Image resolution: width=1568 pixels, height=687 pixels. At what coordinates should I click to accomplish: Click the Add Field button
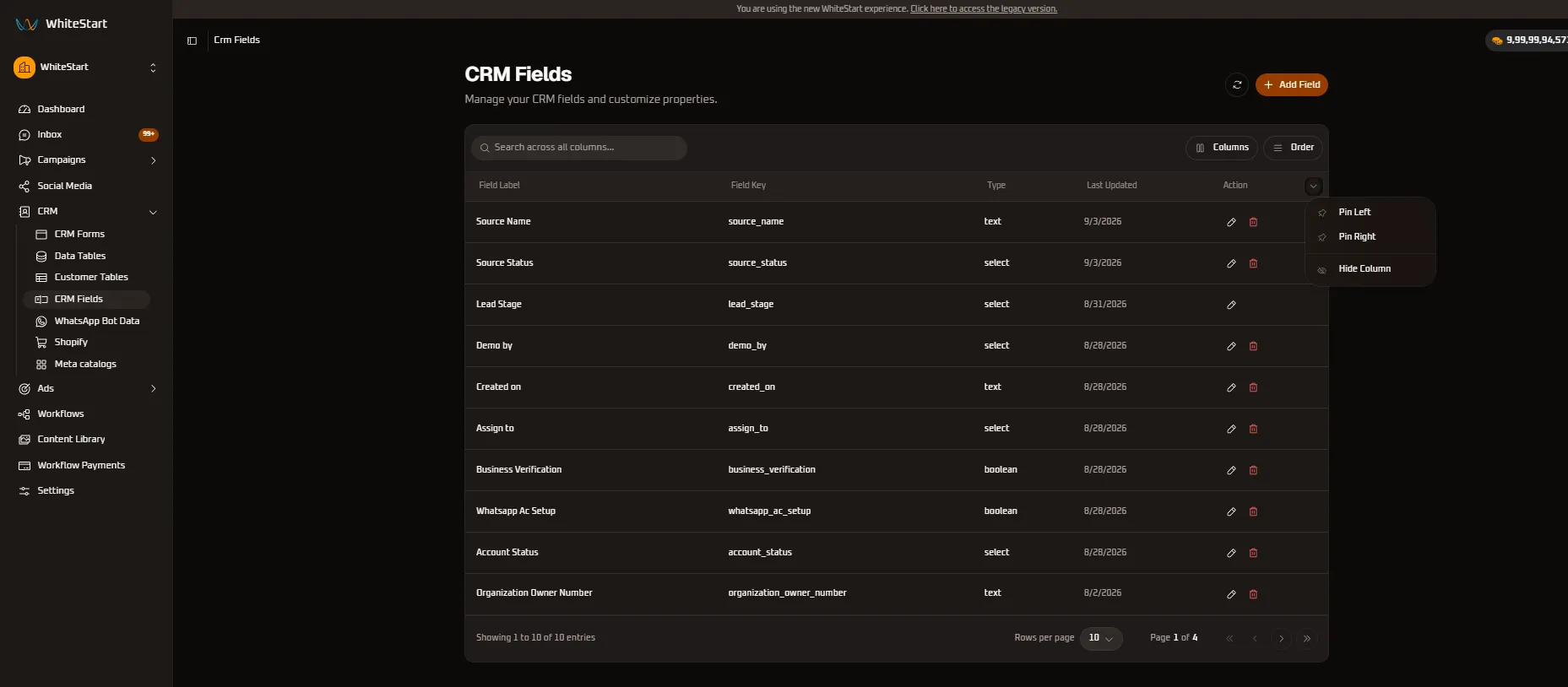point(1291,84)
